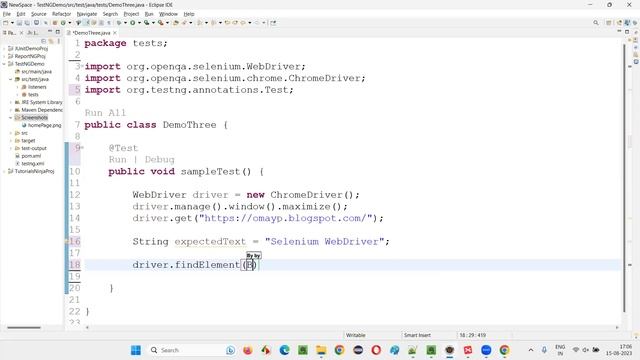This screenshot has width=640, height=360.
Task: Open the Run button dropdown arrow
Action: tap(139, 23)
